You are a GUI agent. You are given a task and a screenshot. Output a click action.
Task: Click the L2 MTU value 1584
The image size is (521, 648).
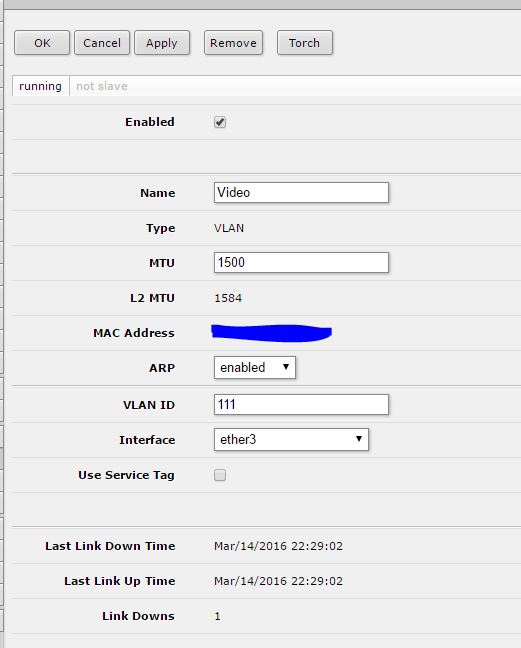[x=228, y=298]
